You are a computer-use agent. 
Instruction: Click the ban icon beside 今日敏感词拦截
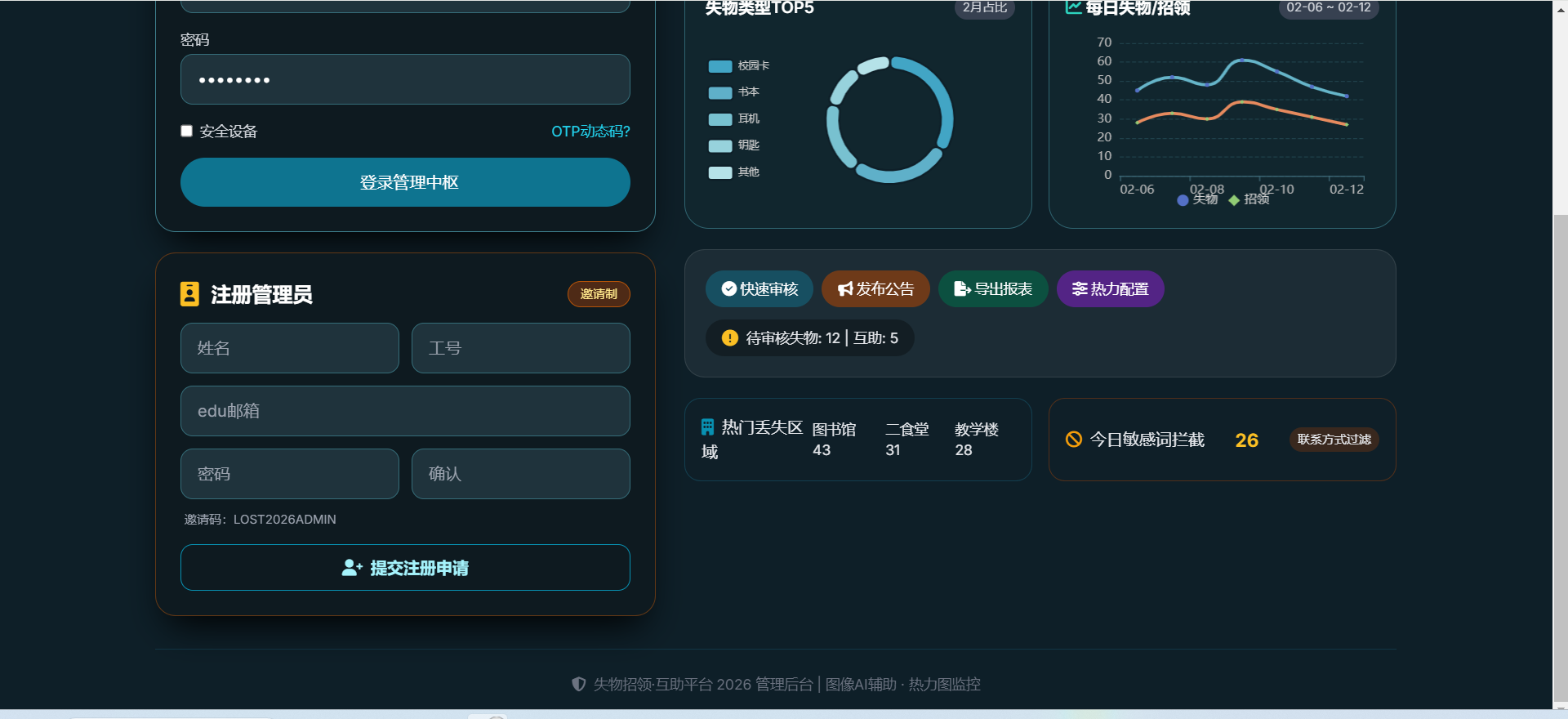1074,440
